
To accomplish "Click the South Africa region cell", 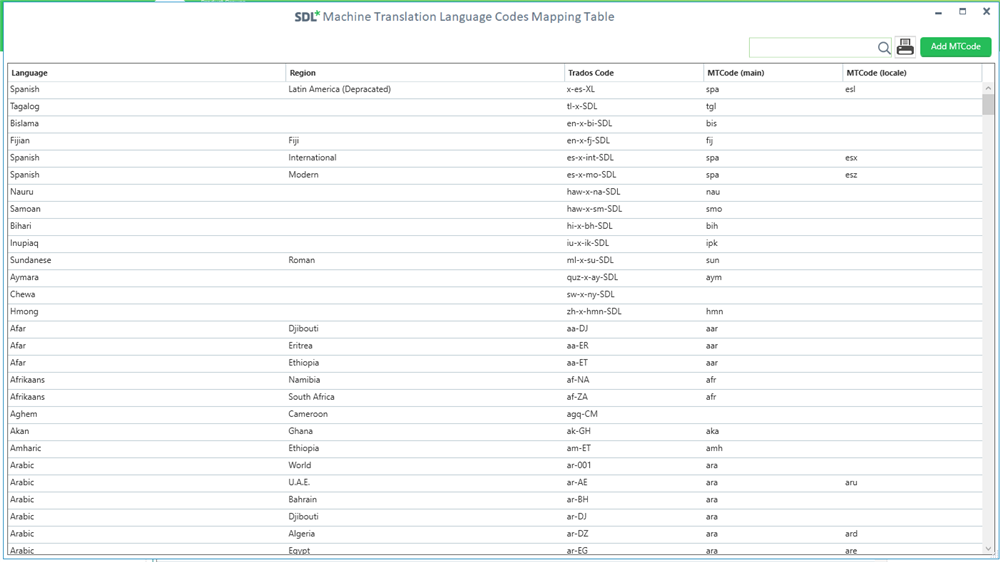I will coord(311,397).
